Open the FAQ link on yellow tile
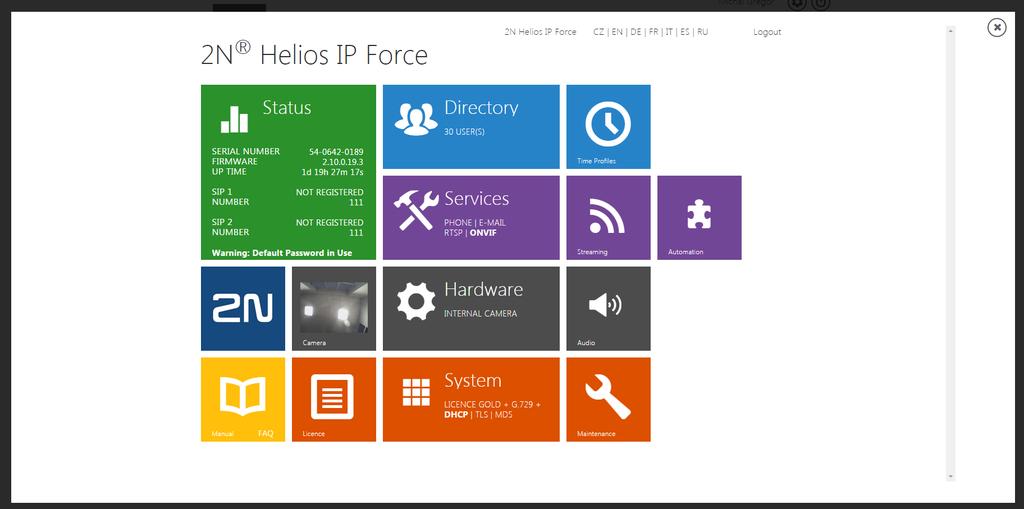Image resolution: width=1024 pixels, height=509 pixels. [265, 433]
